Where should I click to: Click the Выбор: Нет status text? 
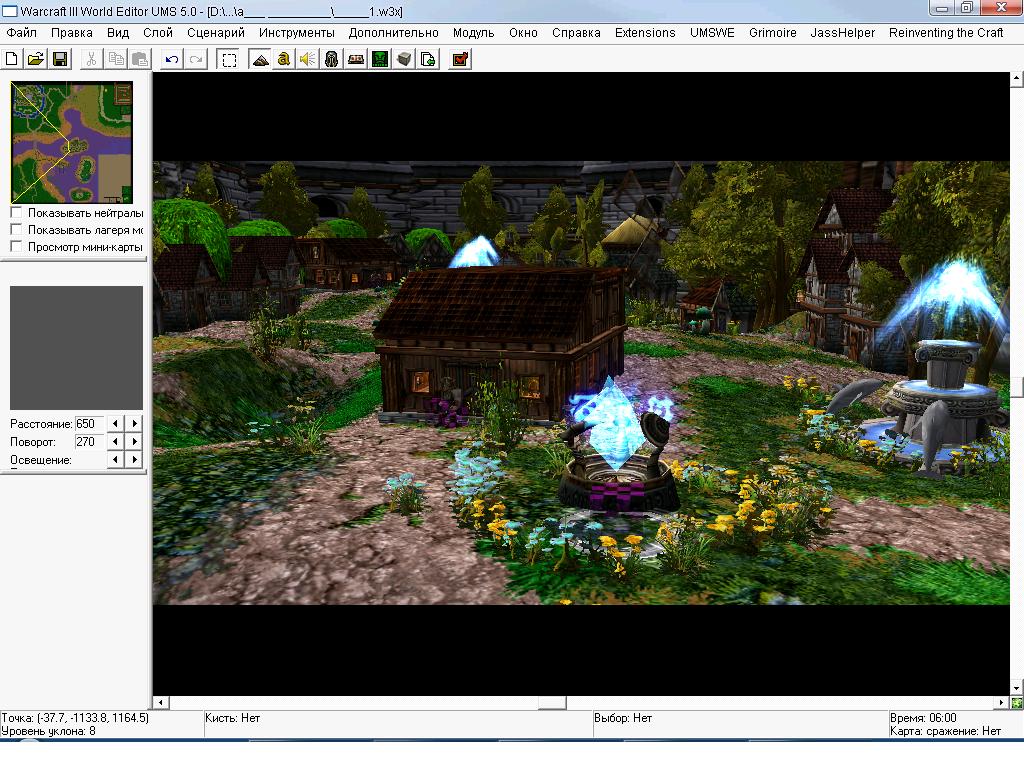623,718
